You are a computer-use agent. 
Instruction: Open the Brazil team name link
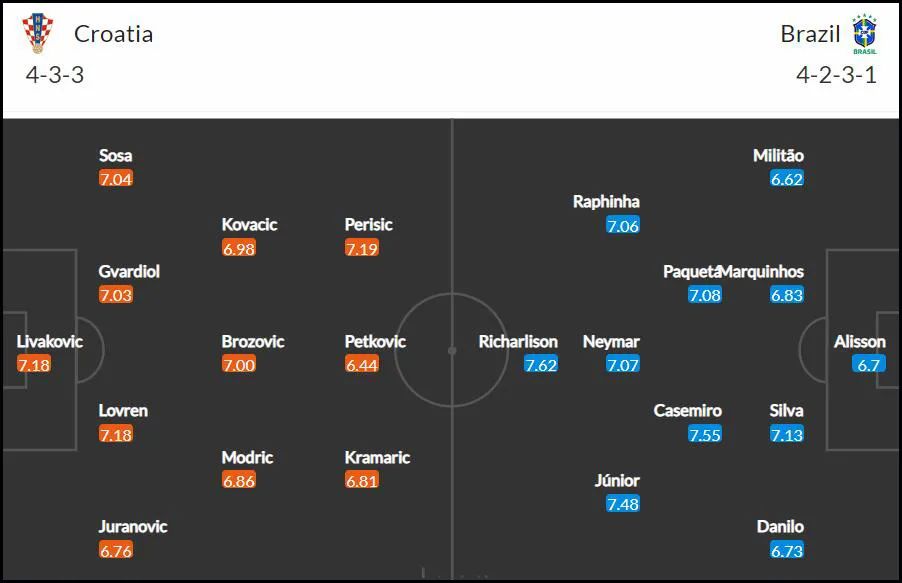point(810,34)
